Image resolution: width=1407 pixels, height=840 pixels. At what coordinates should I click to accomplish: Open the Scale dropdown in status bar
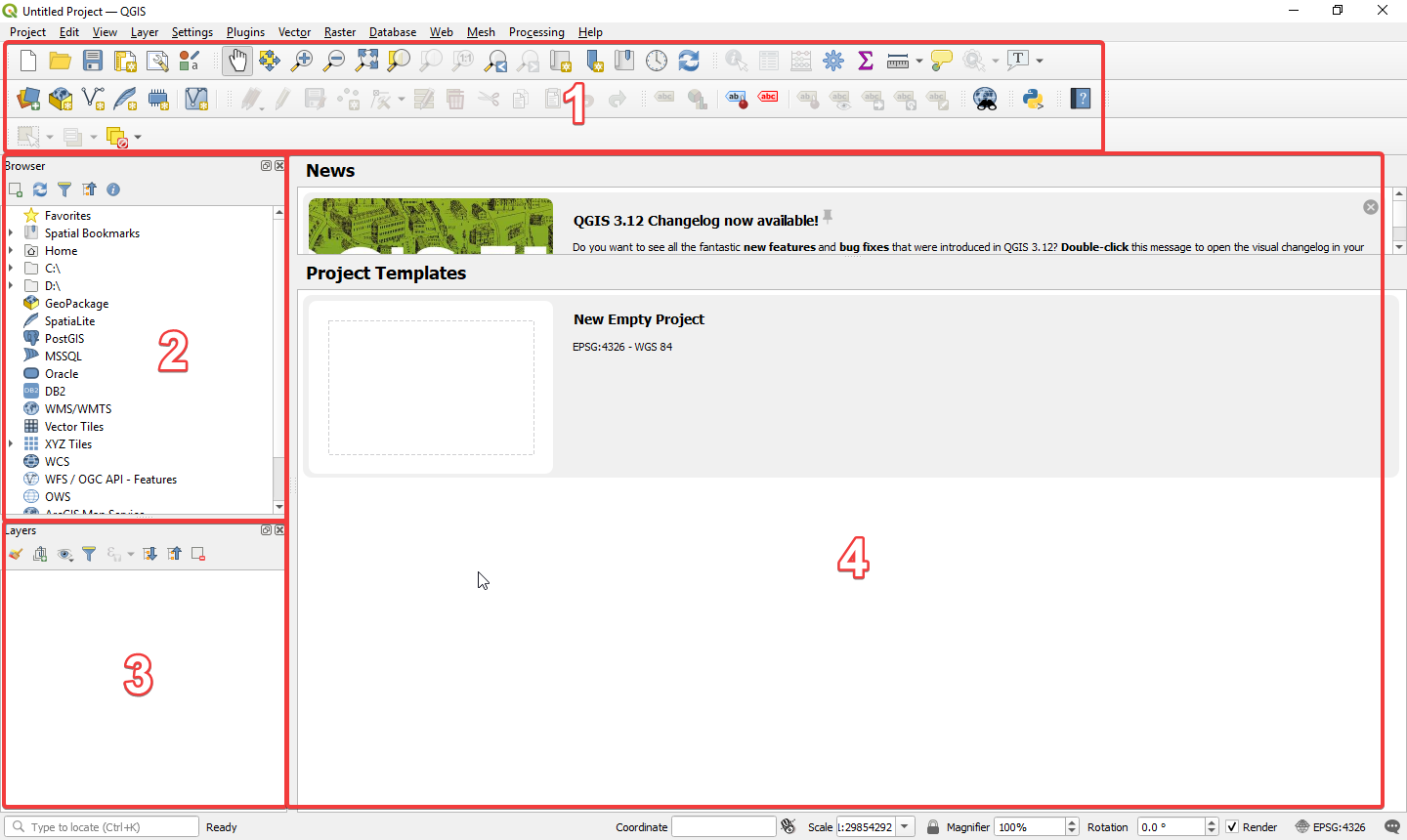905,827
